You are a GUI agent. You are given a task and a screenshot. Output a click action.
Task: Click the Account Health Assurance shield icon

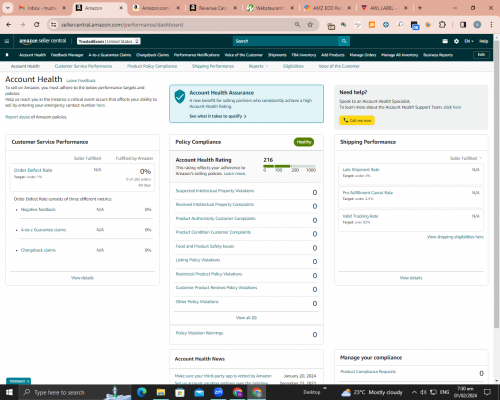180,96
